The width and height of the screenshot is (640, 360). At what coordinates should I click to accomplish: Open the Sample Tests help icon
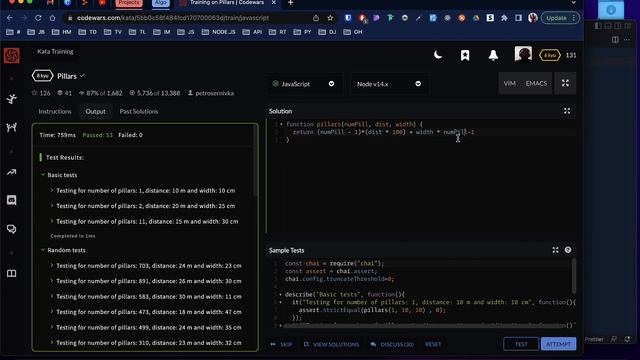tap(568, 250)
